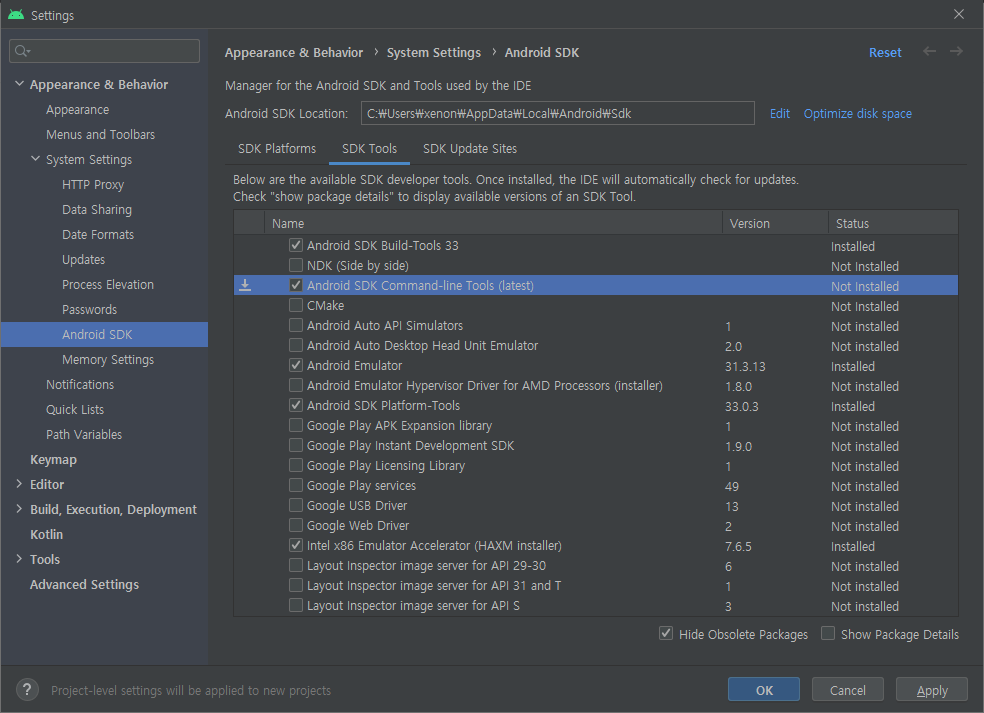Click the Status column header

point(894,223)
